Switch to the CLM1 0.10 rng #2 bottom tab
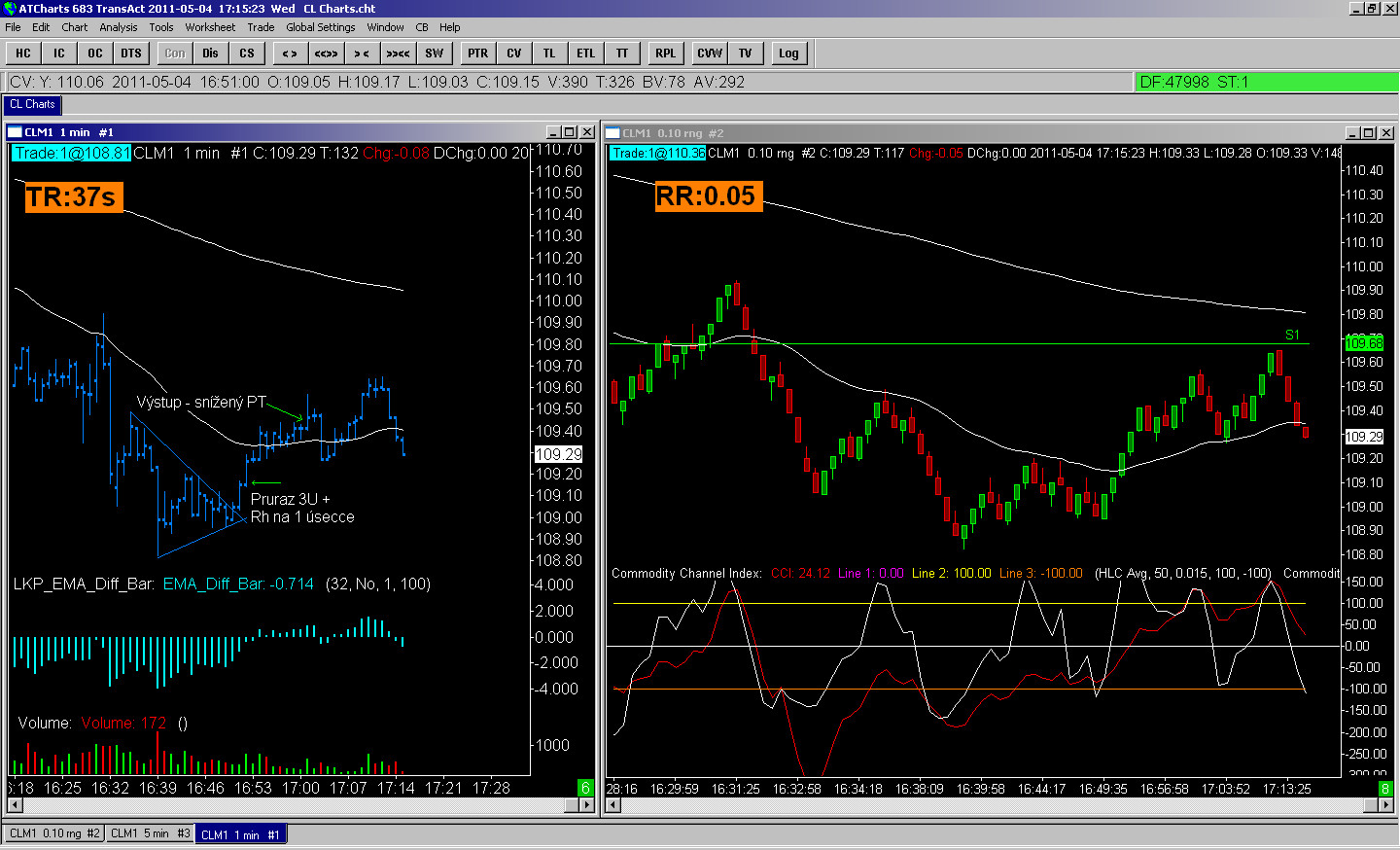Image resolution: width=1400 pixels, height=850 pixels. pos(54,833)
